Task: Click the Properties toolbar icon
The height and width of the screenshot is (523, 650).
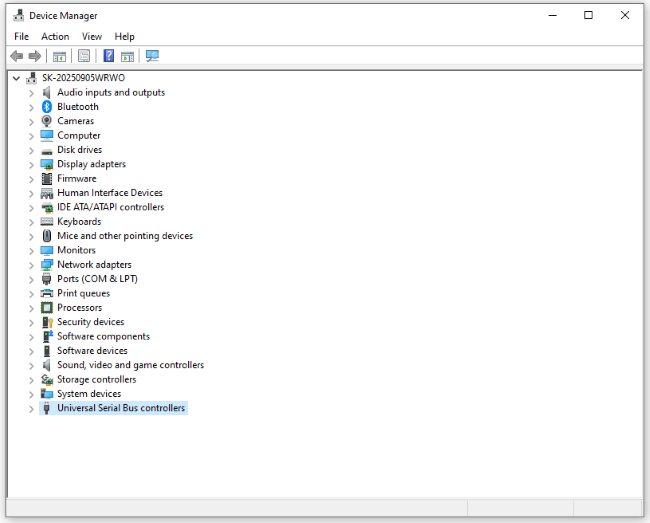Action: 84,56
